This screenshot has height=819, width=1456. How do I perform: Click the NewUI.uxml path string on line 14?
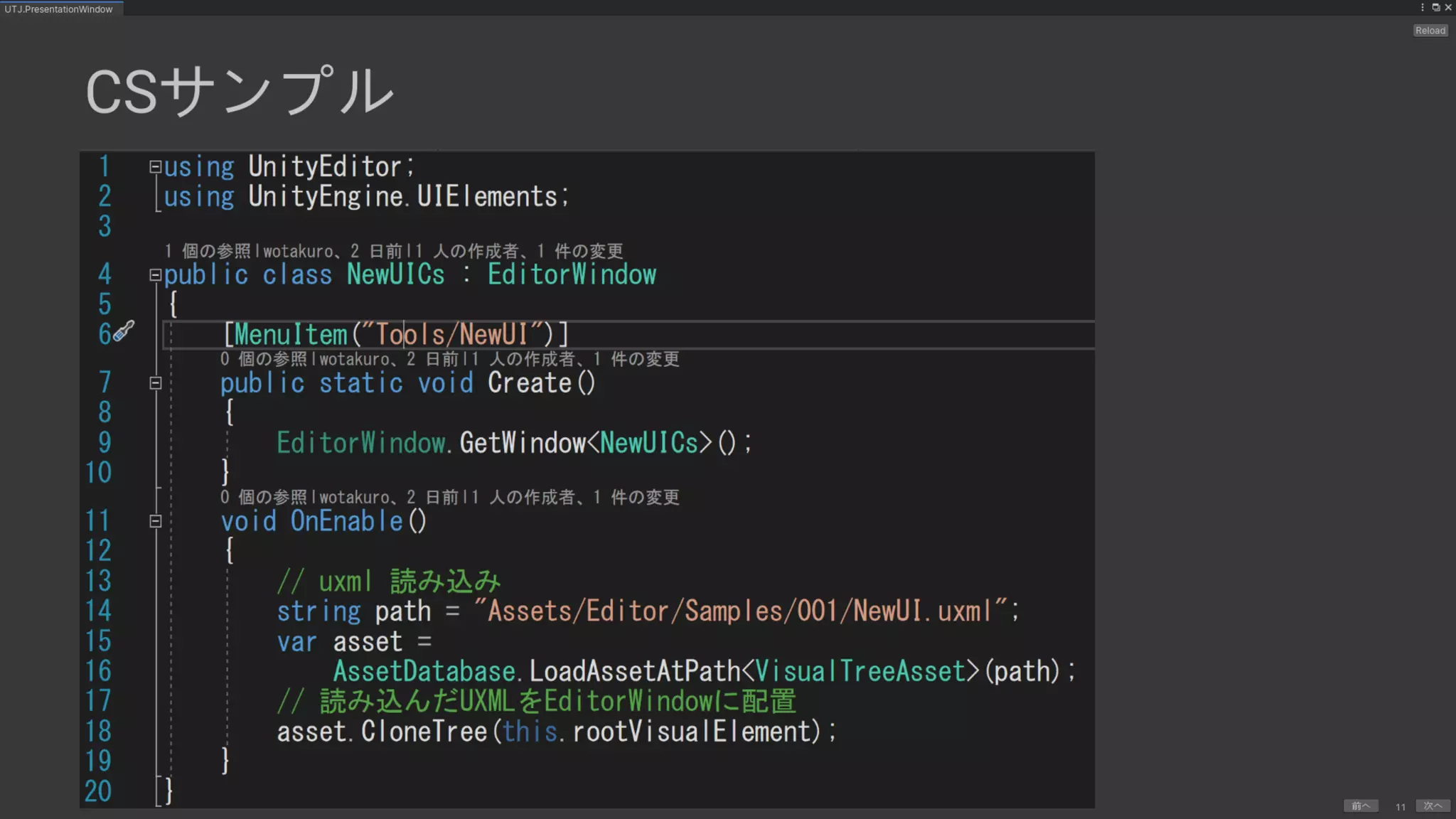(740, 611)
